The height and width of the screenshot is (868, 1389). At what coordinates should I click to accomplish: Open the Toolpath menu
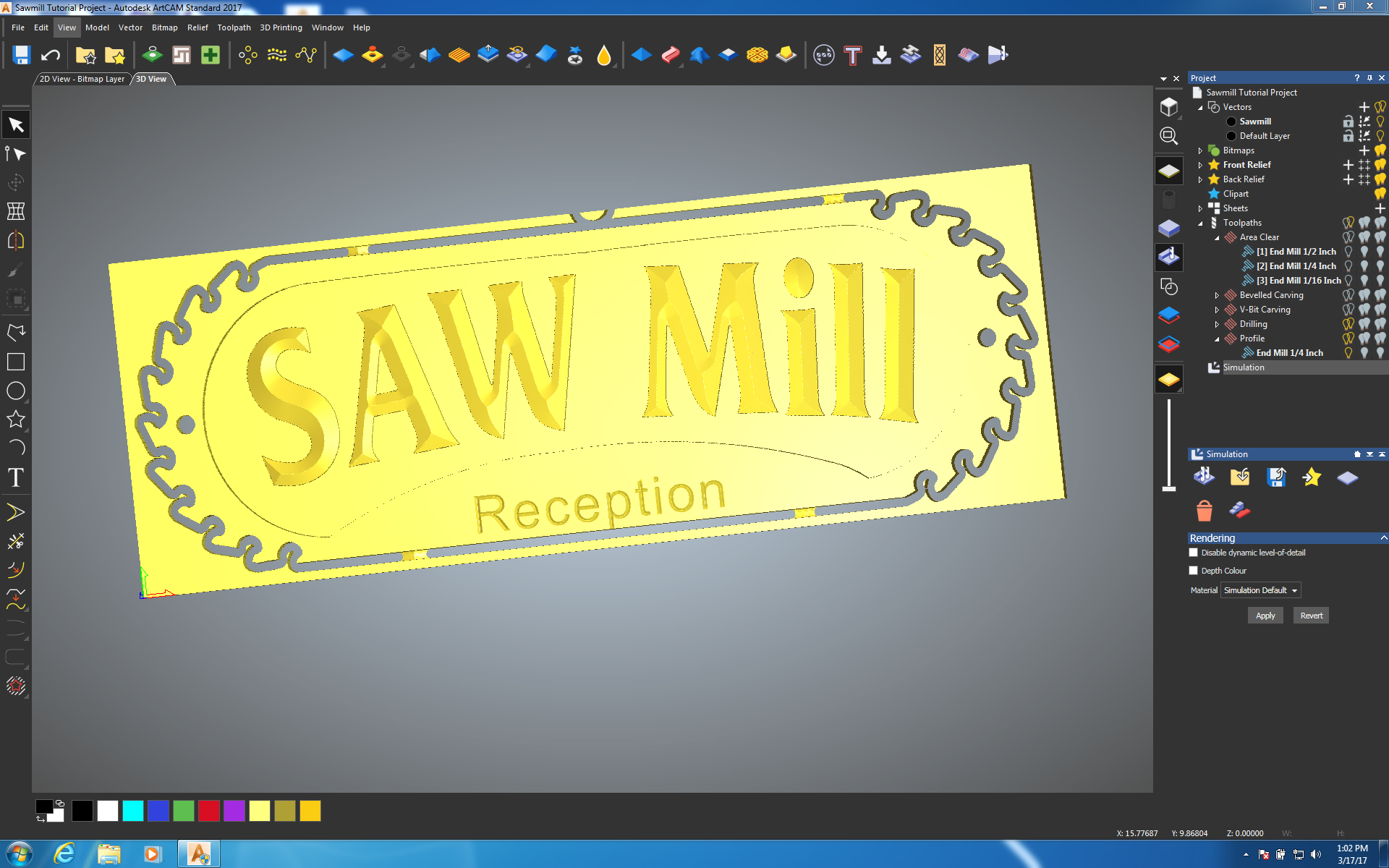[234, 27]
